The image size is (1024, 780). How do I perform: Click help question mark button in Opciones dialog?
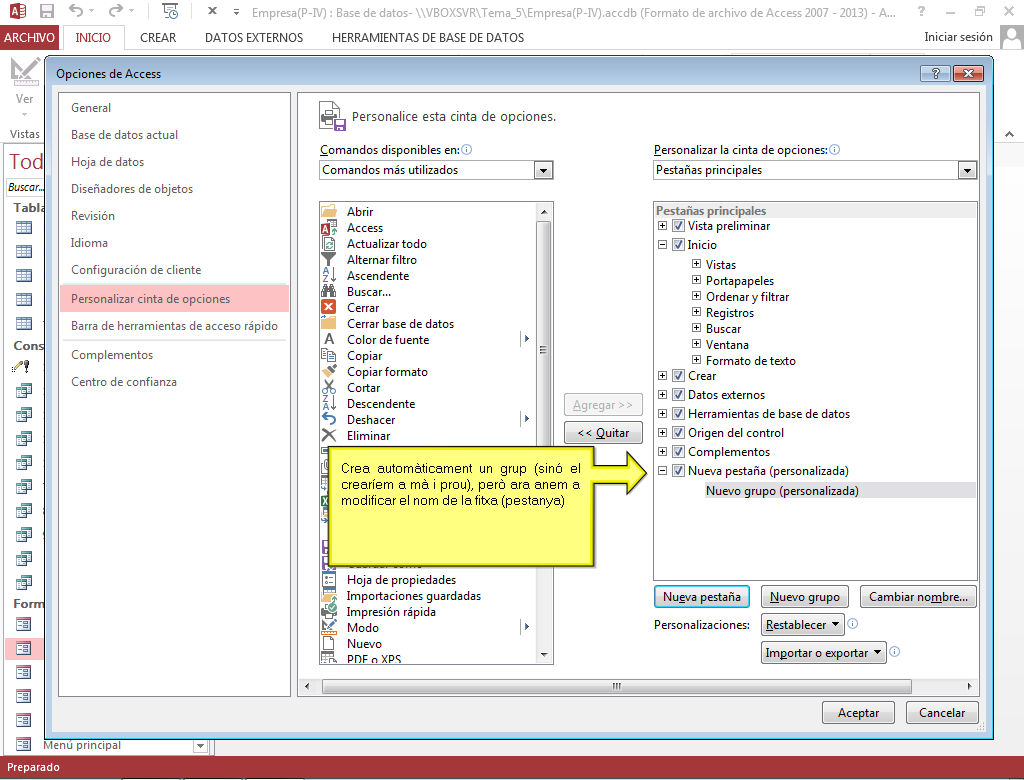[x=935, y=73]
